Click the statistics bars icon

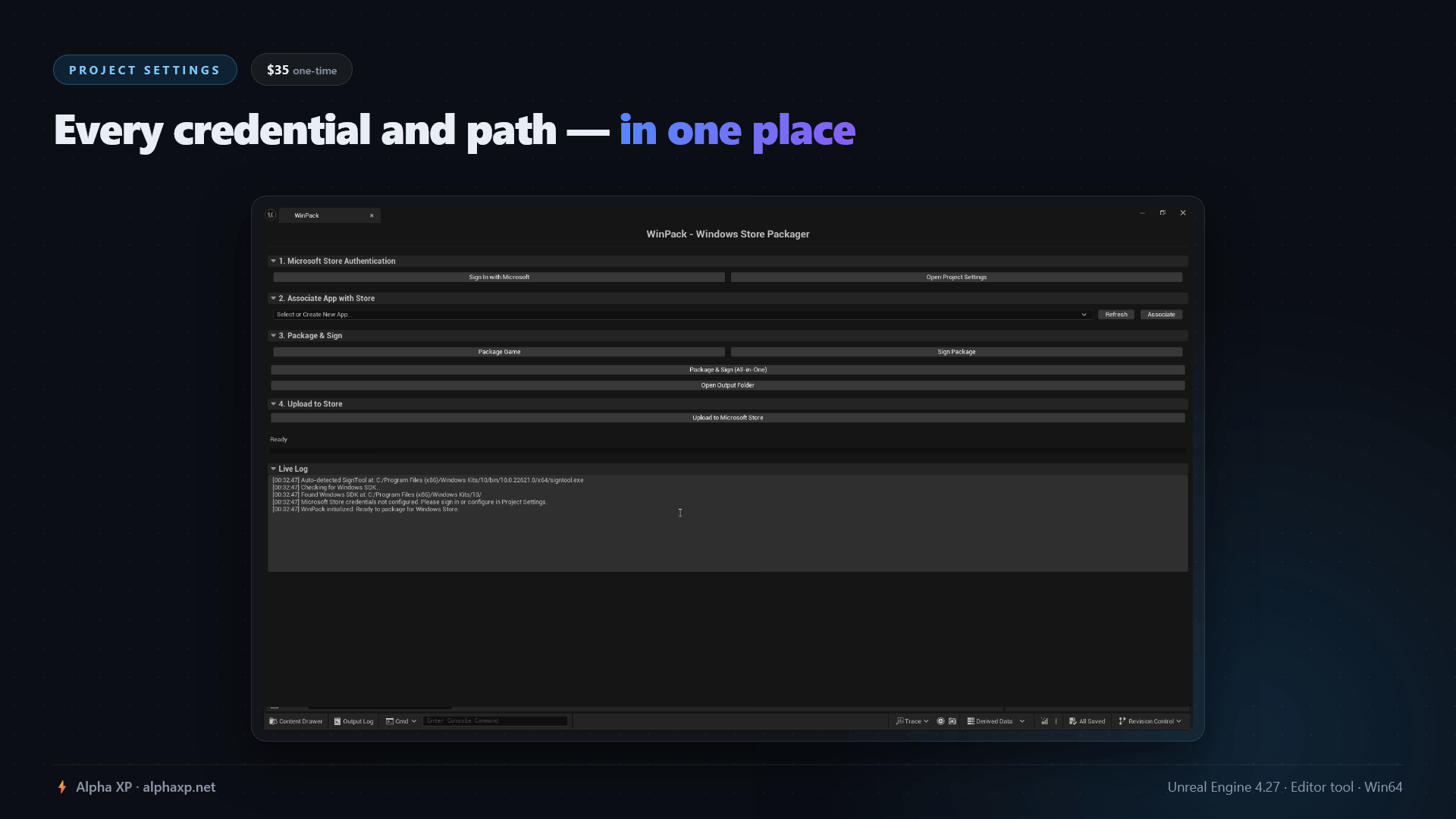point(1044,721)
